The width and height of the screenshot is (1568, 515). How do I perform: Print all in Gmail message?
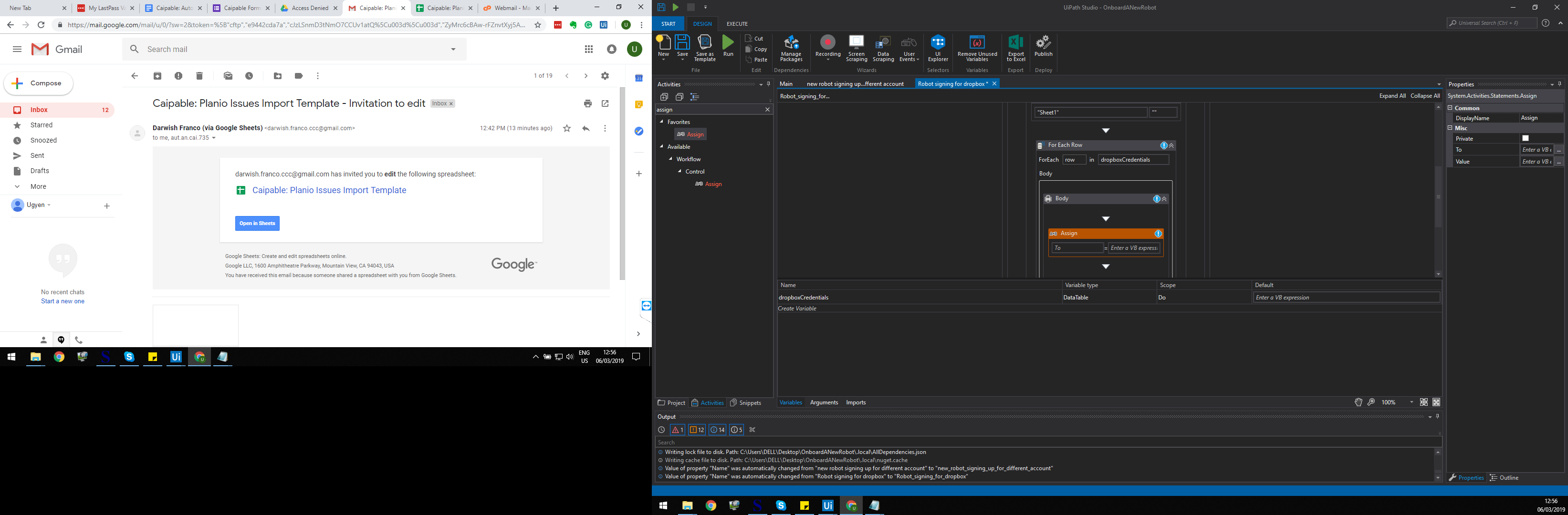click(587, 104)
